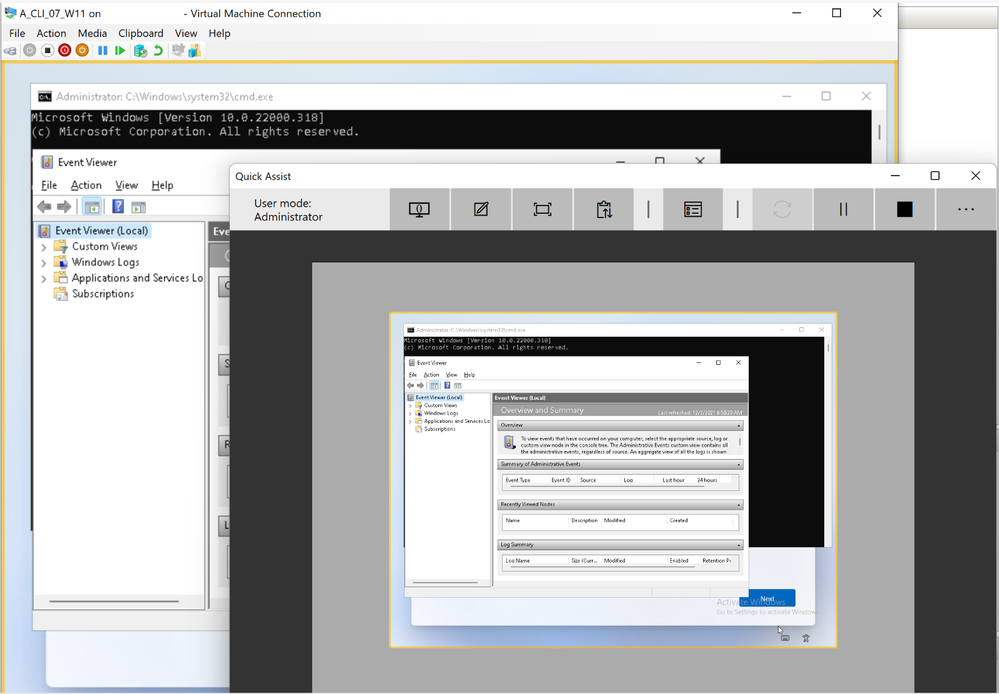Expand Applications and Services Logs node
This screenshot has width=999, height=694.
click(43, 278)
